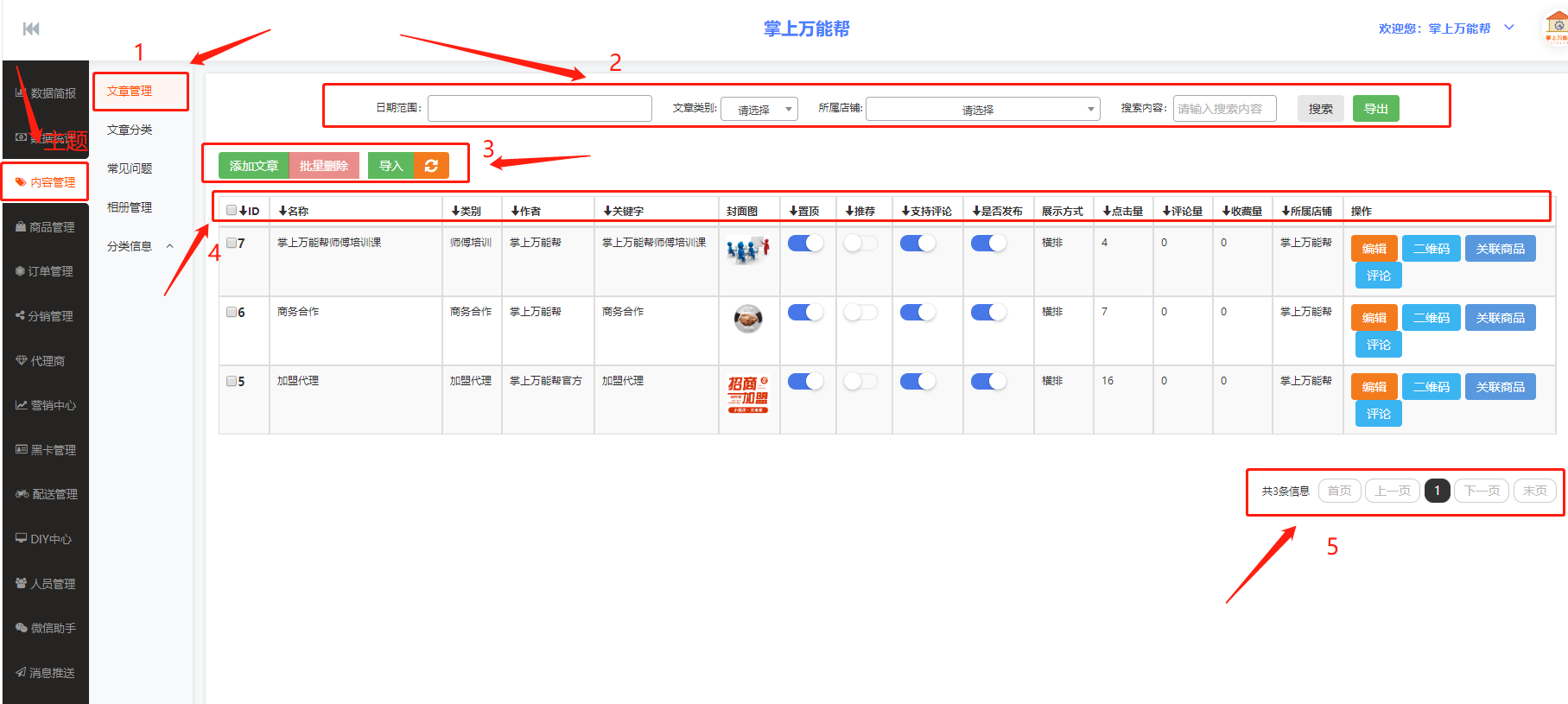Open 配送管理 in the sidebar

click(47, 494)
